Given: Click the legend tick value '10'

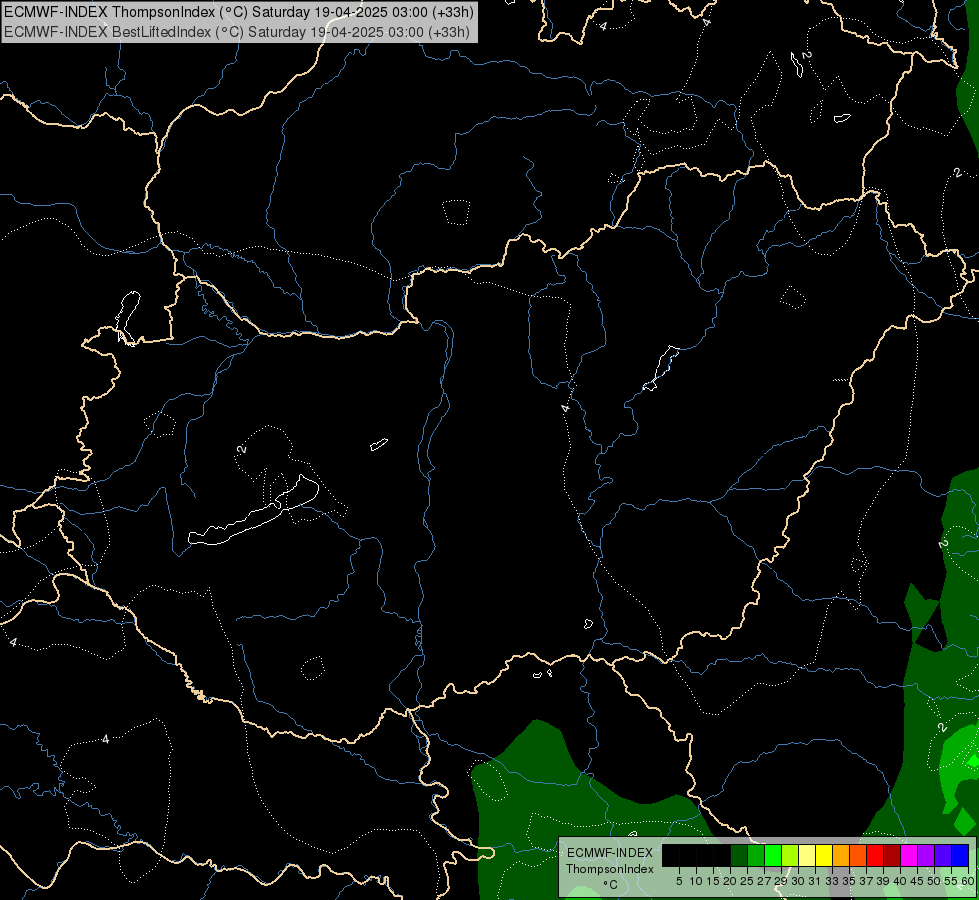Looking at the screenshot, I should [x=696, y=881].
